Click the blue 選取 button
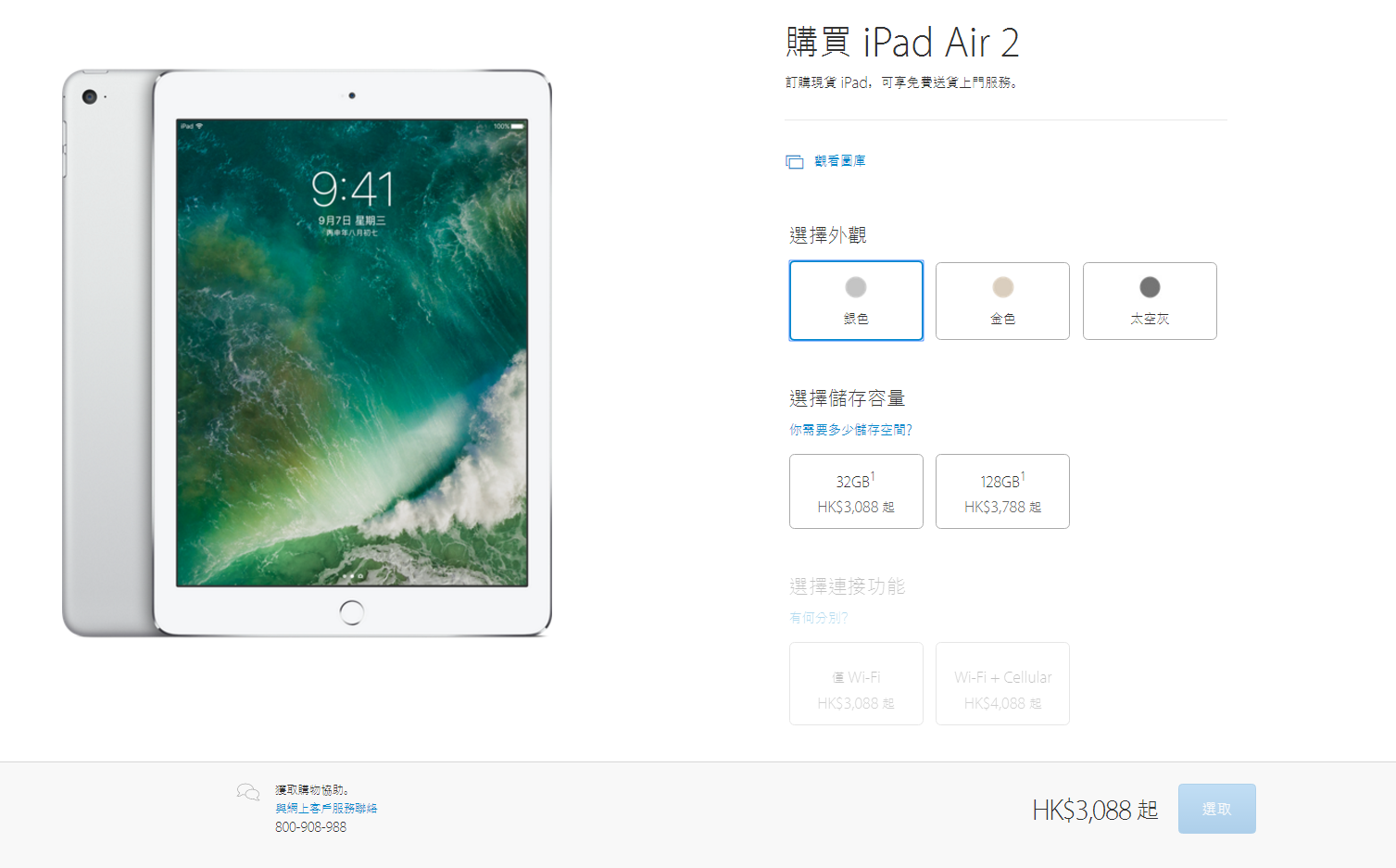 point(1216,809)
